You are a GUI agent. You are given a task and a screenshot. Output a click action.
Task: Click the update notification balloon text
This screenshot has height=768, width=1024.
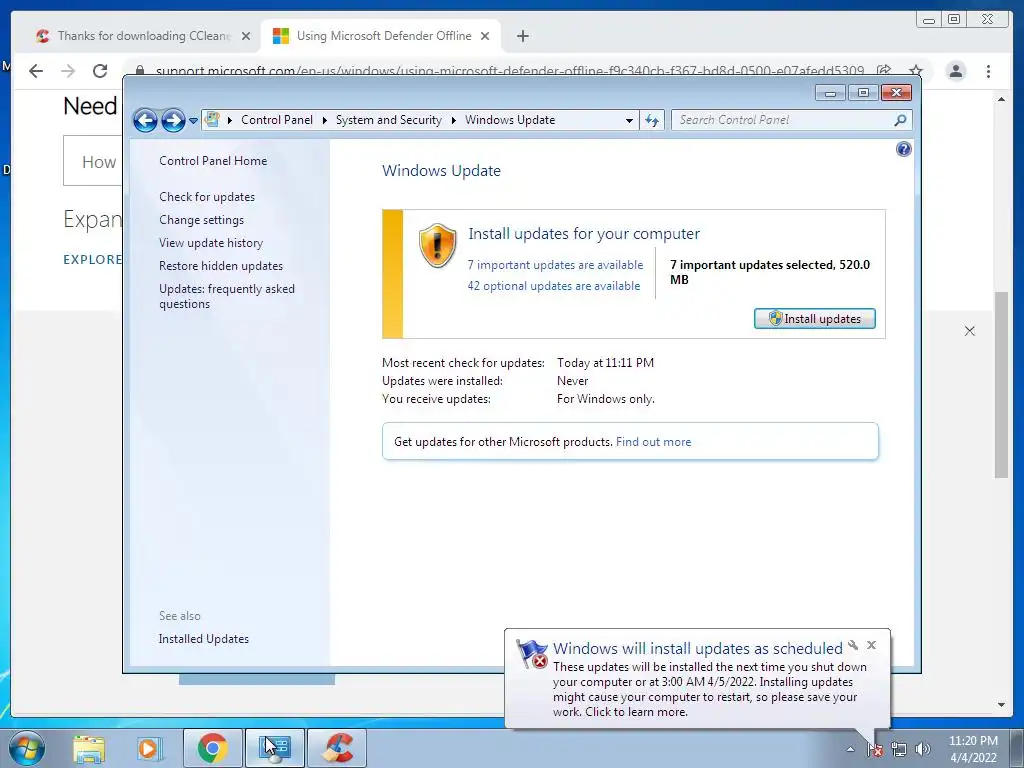pos(710,690)
